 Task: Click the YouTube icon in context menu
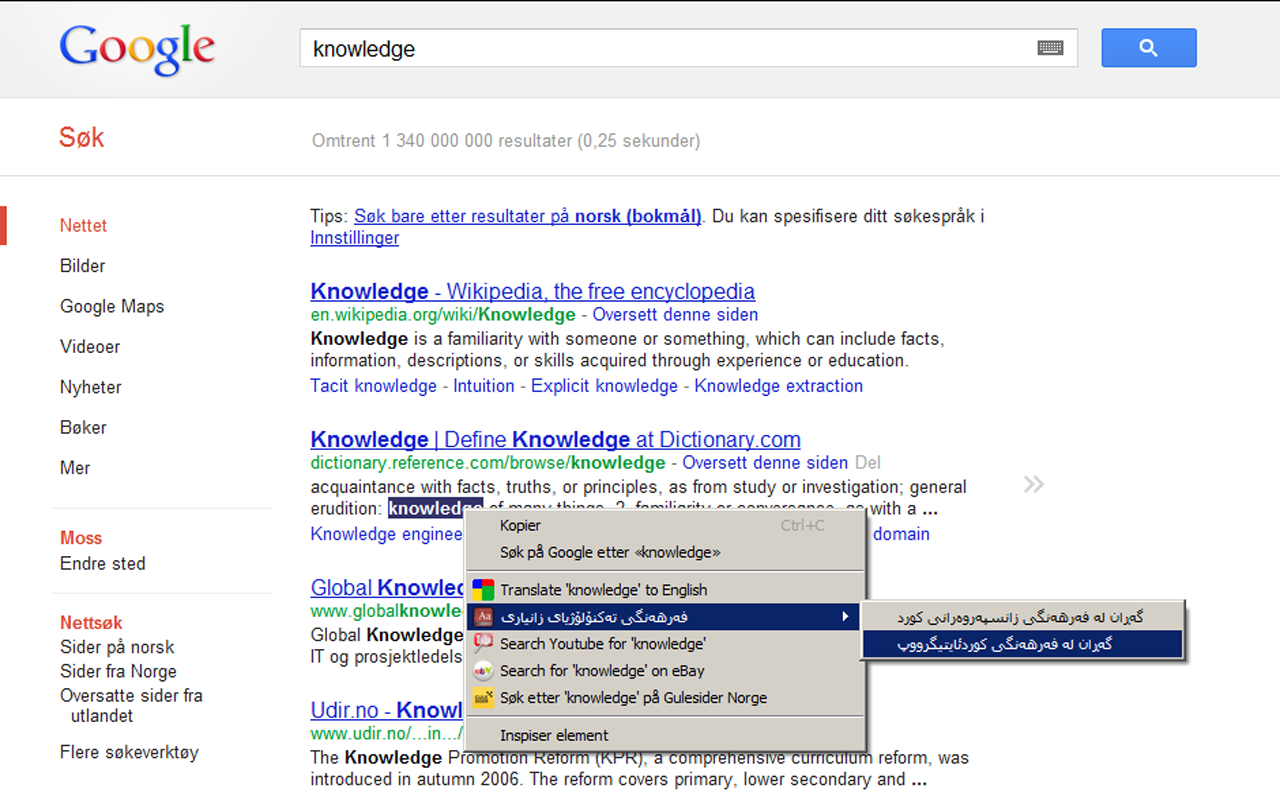click(x=483, y=644)
